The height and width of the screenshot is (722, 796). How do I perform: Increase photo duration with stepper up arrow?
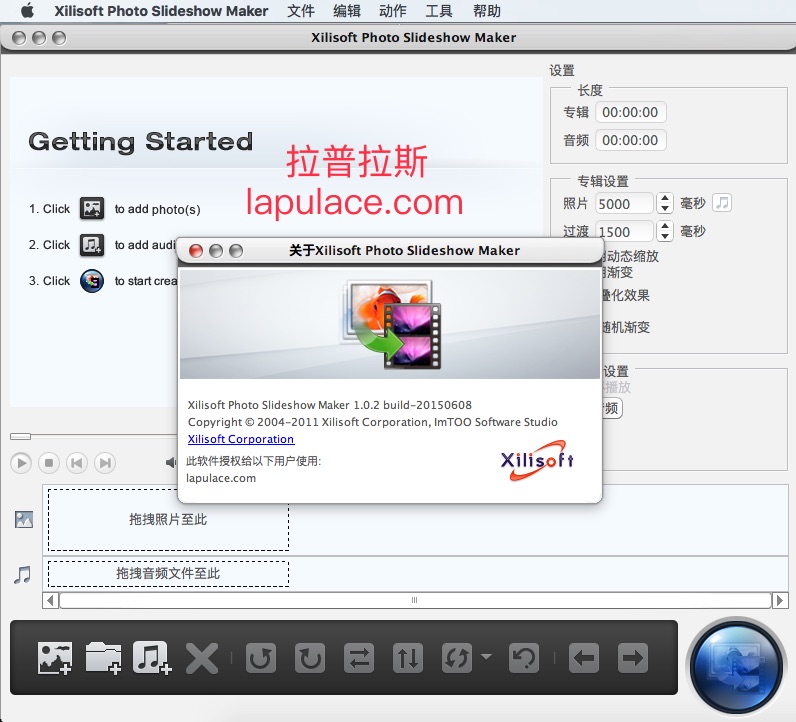(x=665, y=199)
